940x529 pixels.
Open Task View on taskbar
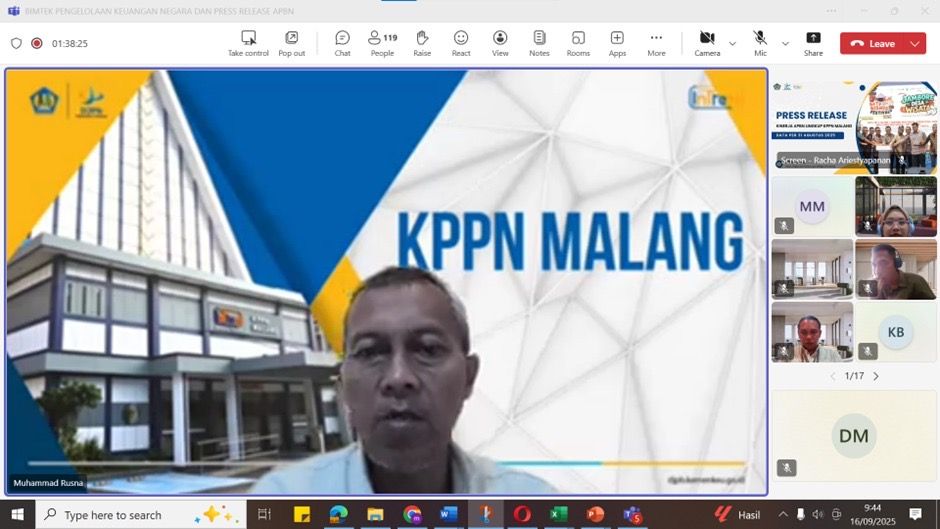coord(264,515)
